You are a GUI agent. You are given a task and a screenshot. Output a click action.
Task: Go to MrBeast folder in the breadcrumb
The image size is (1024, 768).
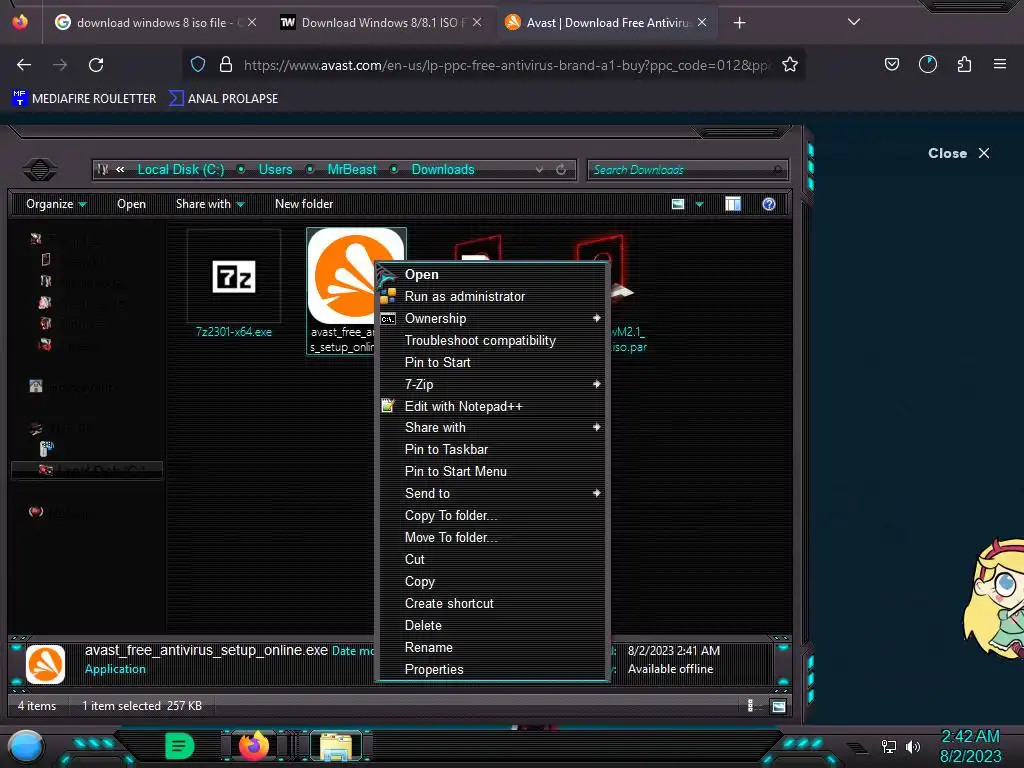pos(351,170)
